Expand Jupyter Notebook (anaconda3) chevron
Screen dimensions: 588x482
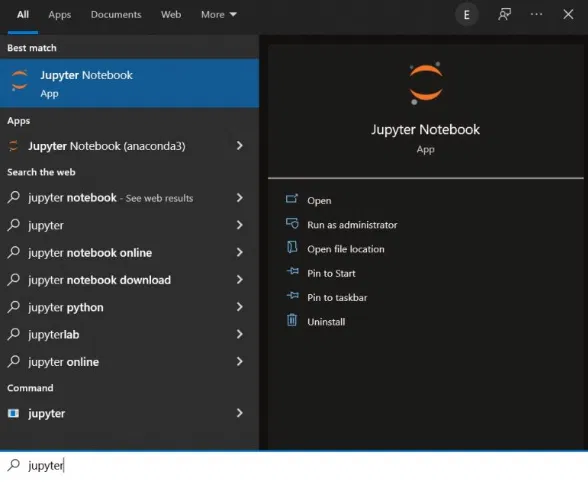pyautogui.click(x=240, y=146)
